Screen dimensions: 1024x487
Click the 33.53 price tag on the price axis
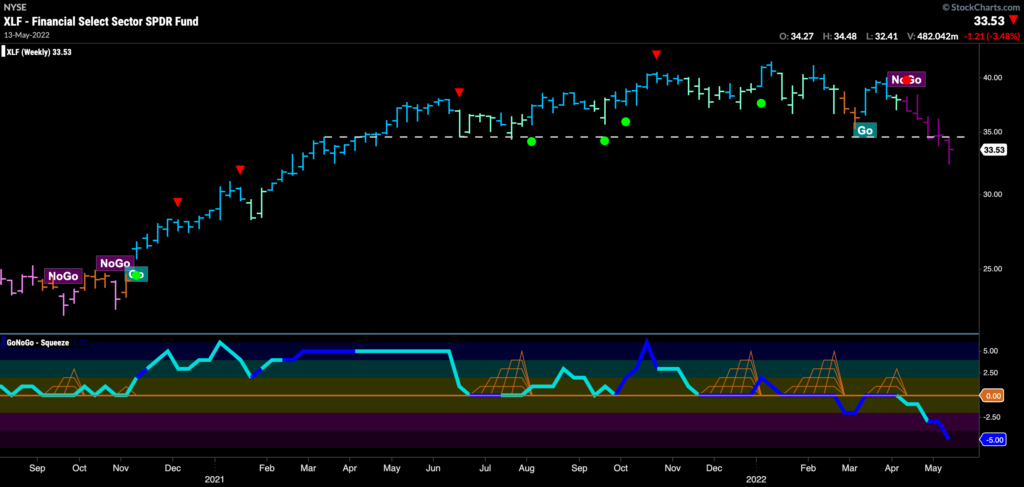click(x=992, y=150)
